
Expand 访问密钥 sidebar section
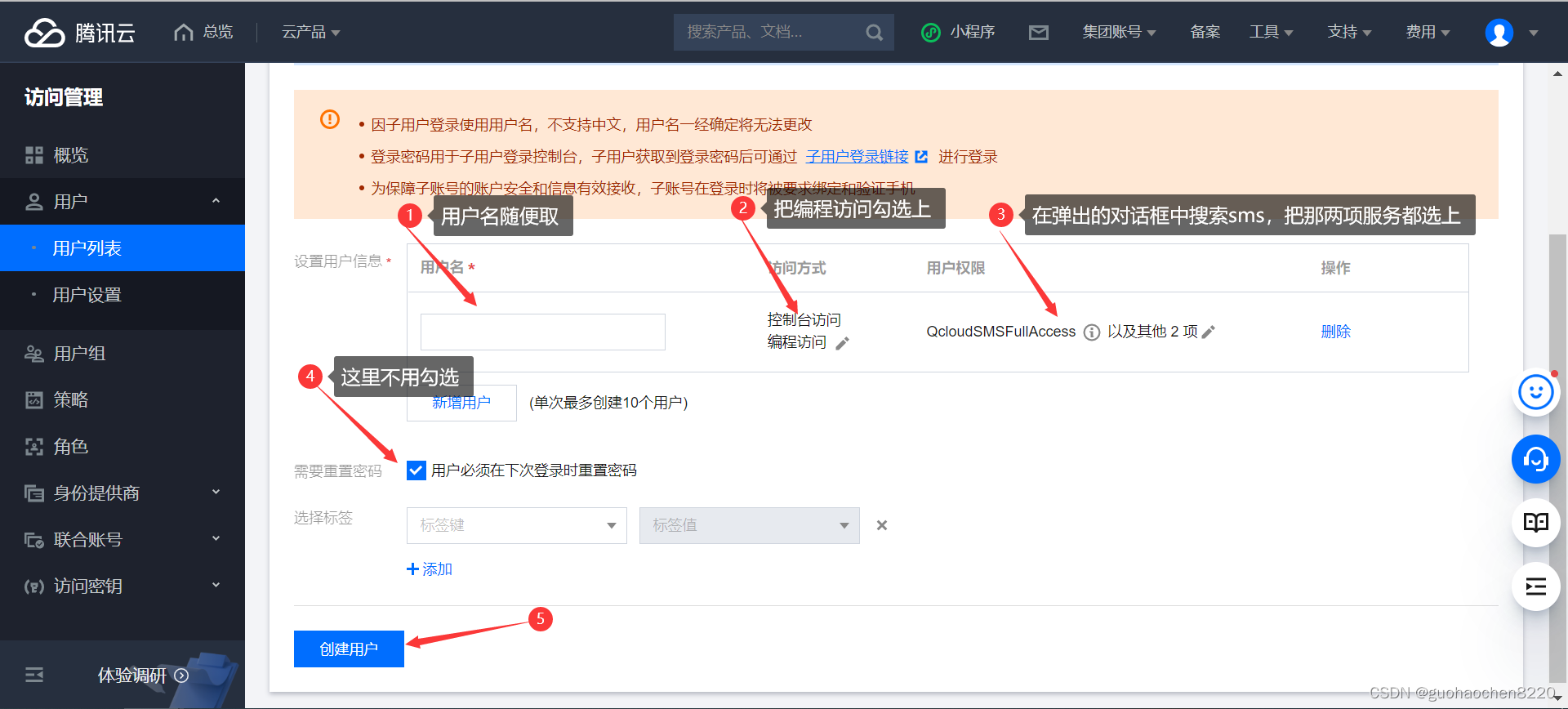click(x=122, y=586)
